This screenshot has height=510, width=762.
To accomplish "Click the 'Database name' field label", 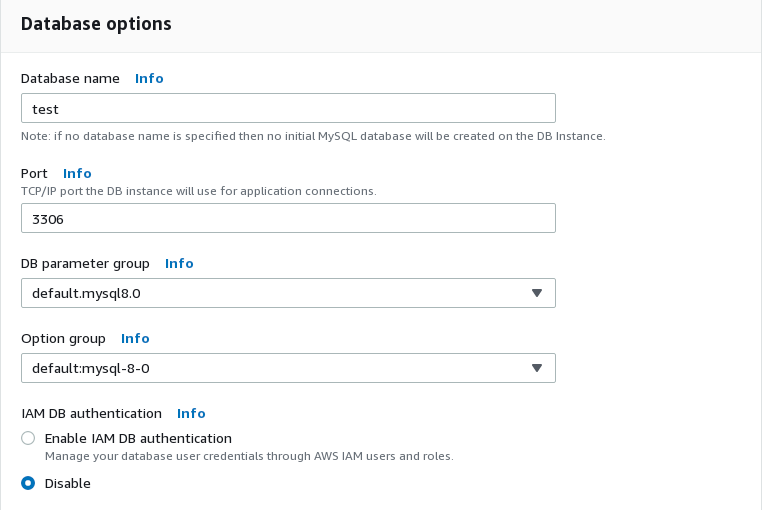I will (70, 78).
